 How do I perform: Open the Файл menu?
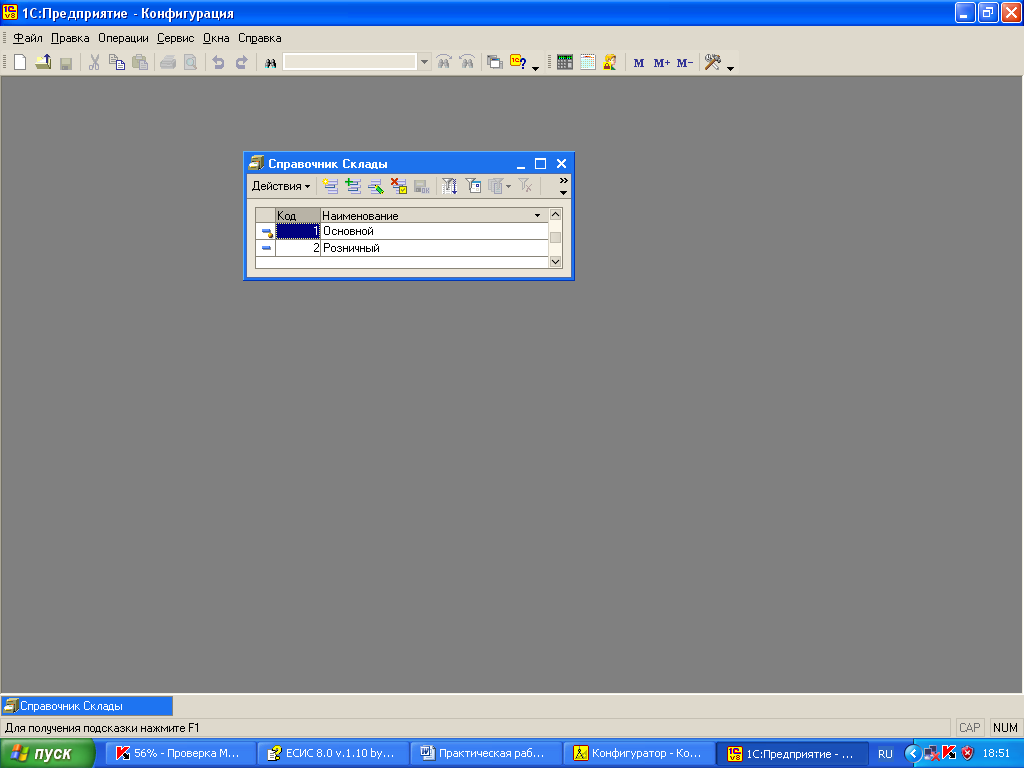tap(27, 38)
